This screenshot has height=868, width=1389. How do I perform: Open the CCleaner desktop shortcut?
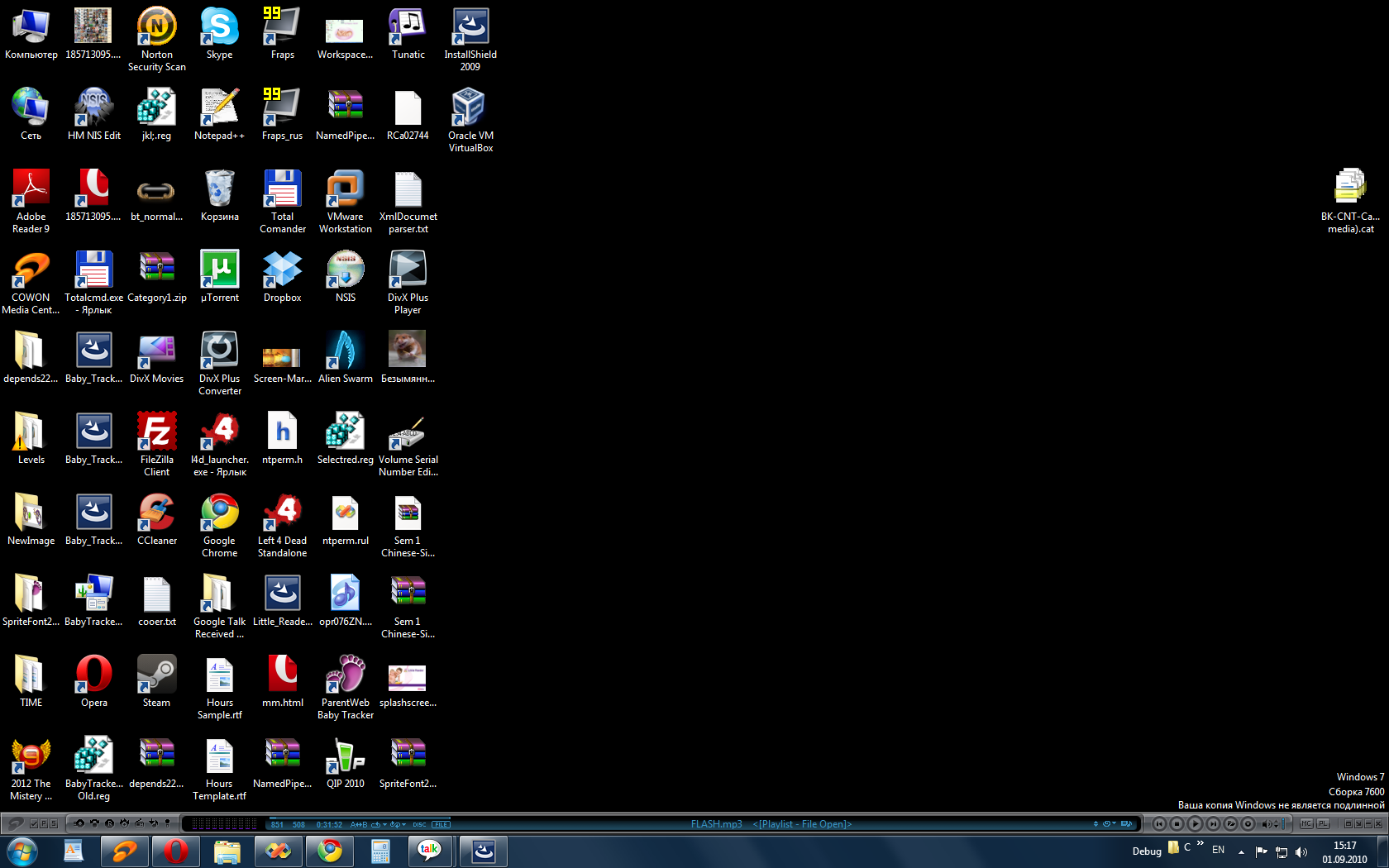(156, 514)
